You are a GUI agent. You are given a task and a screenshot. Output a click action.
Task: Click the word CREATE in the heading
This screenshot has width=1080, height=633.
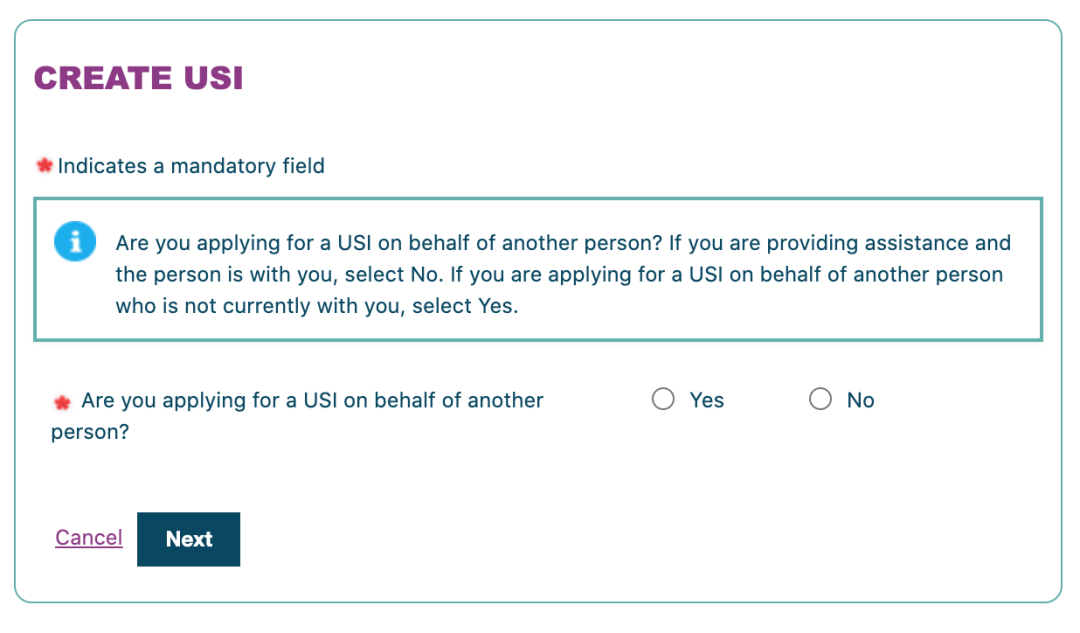[103, 78]
